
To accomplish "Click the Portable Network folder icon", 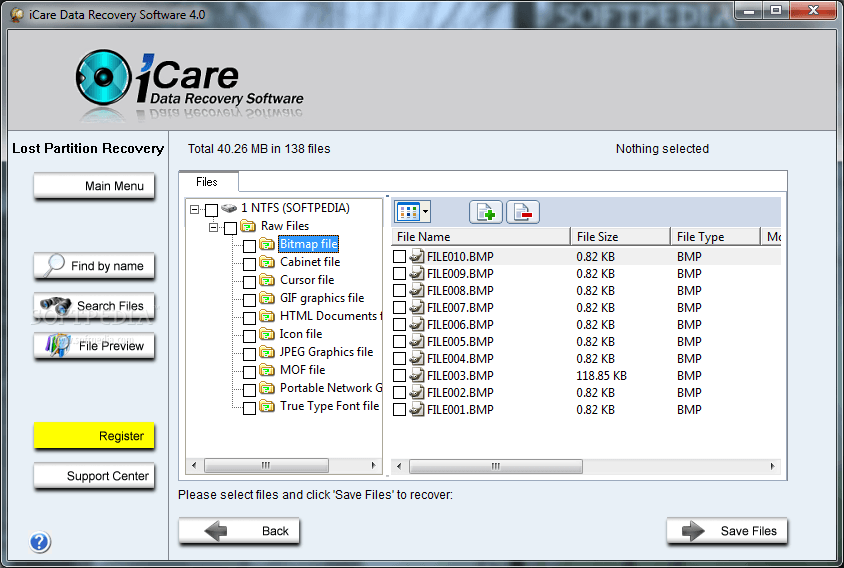I will (x=267, y=388).
